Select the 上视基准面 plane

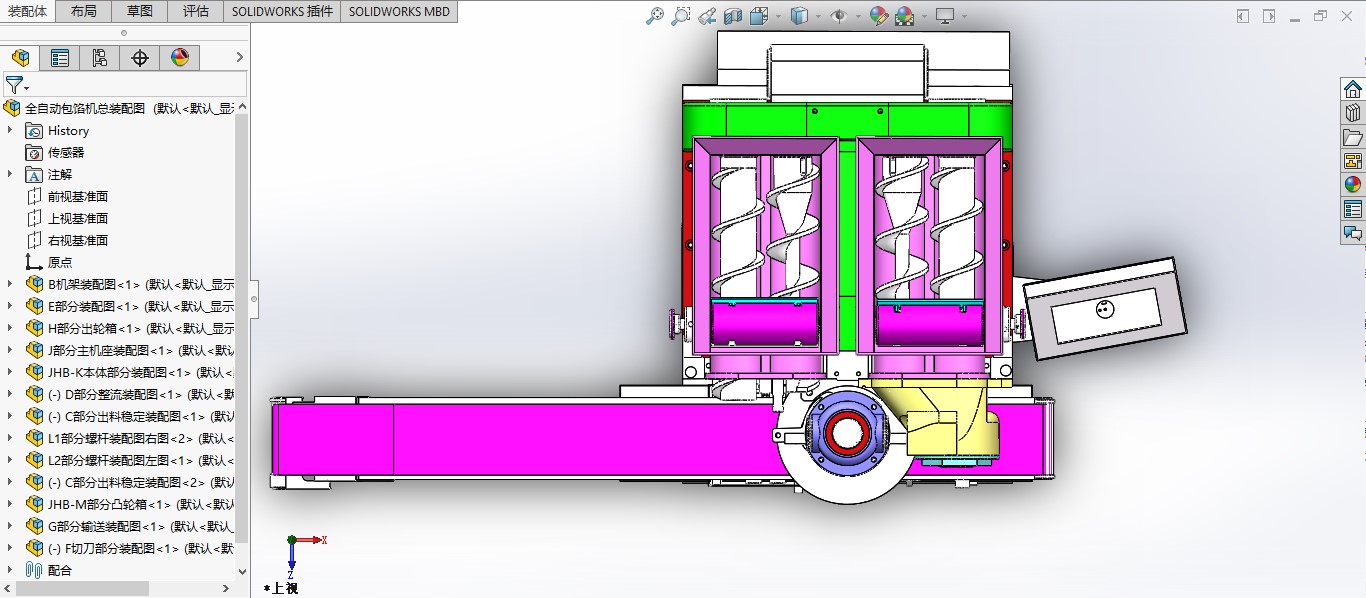click(67, 218)
